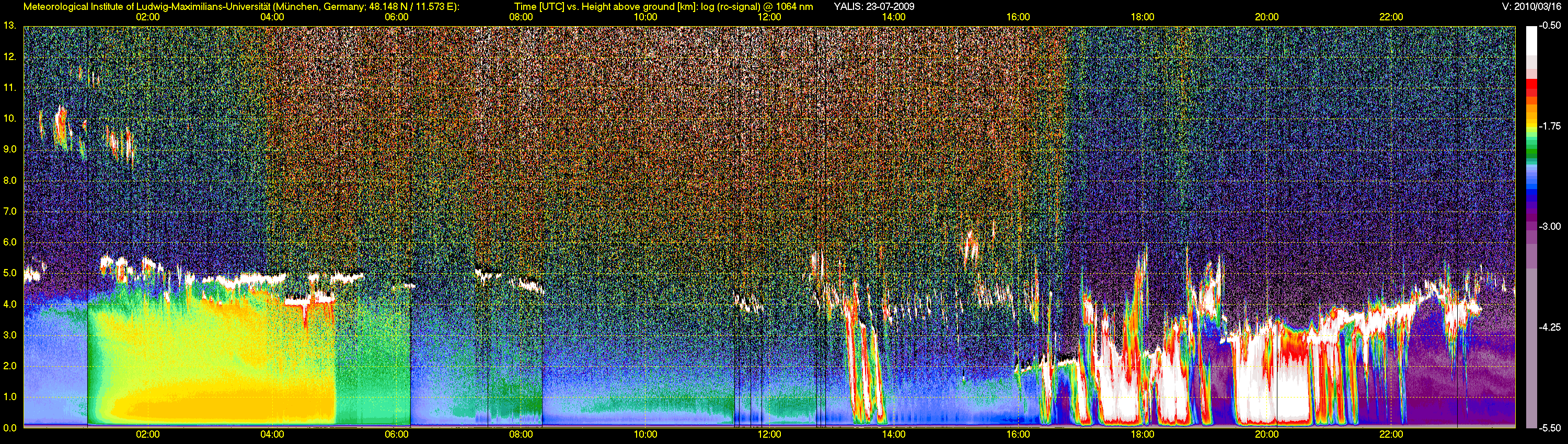Click the 14:00 tick label on the bottom axis
Screen dimensions: 1568x444
coord(894,434)
